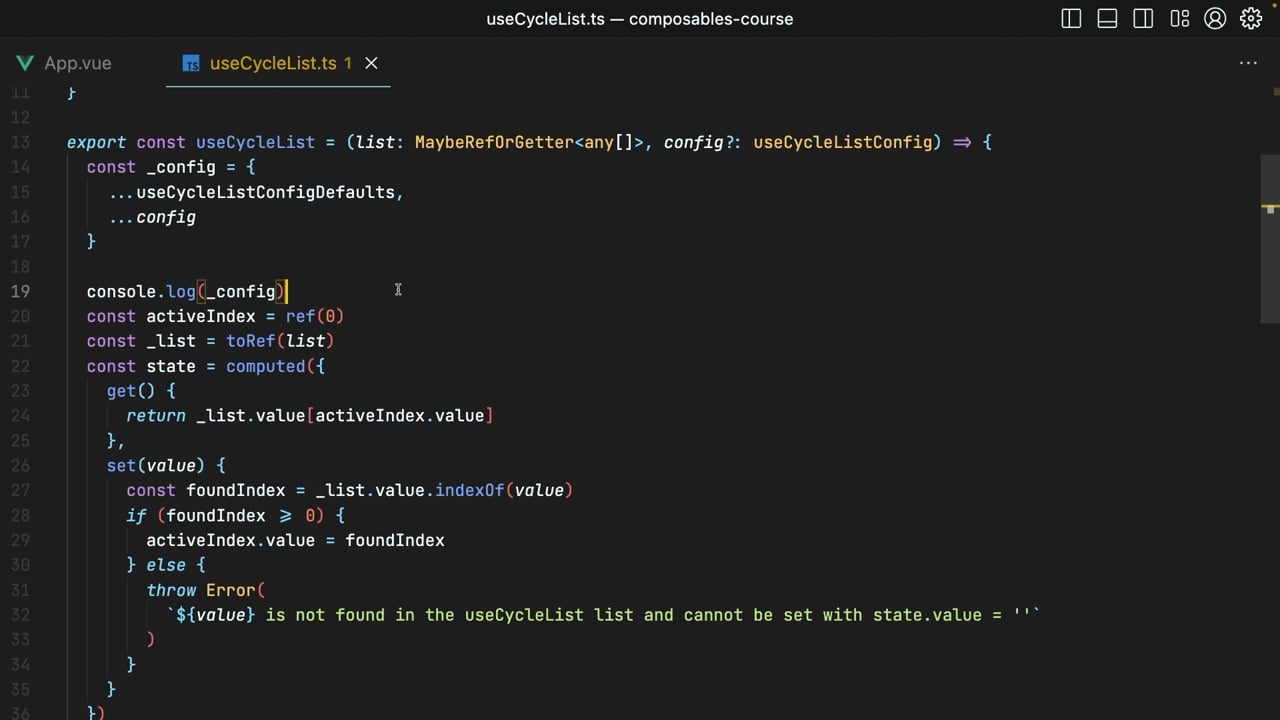Click 'set(value)' method on line 26

(x=156, y=465)
